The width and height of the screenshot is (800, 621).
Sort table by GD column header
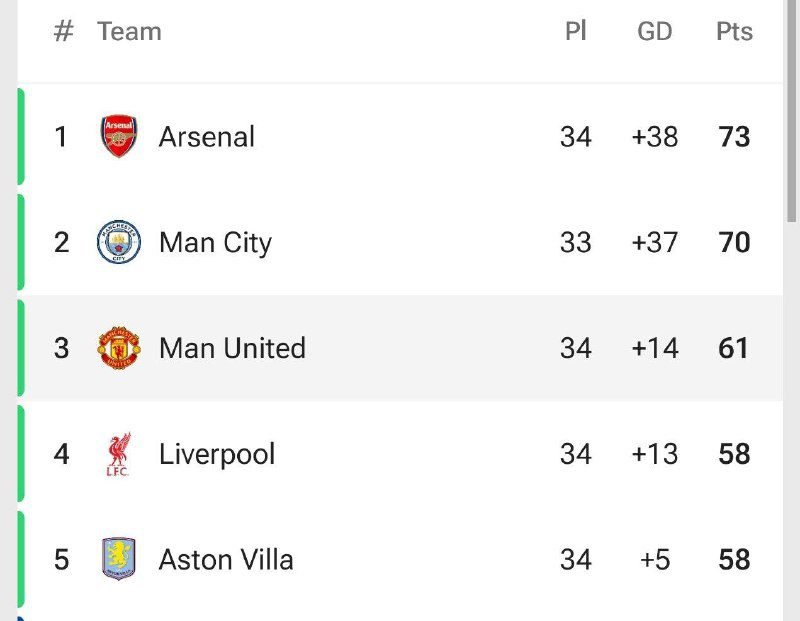655,32
